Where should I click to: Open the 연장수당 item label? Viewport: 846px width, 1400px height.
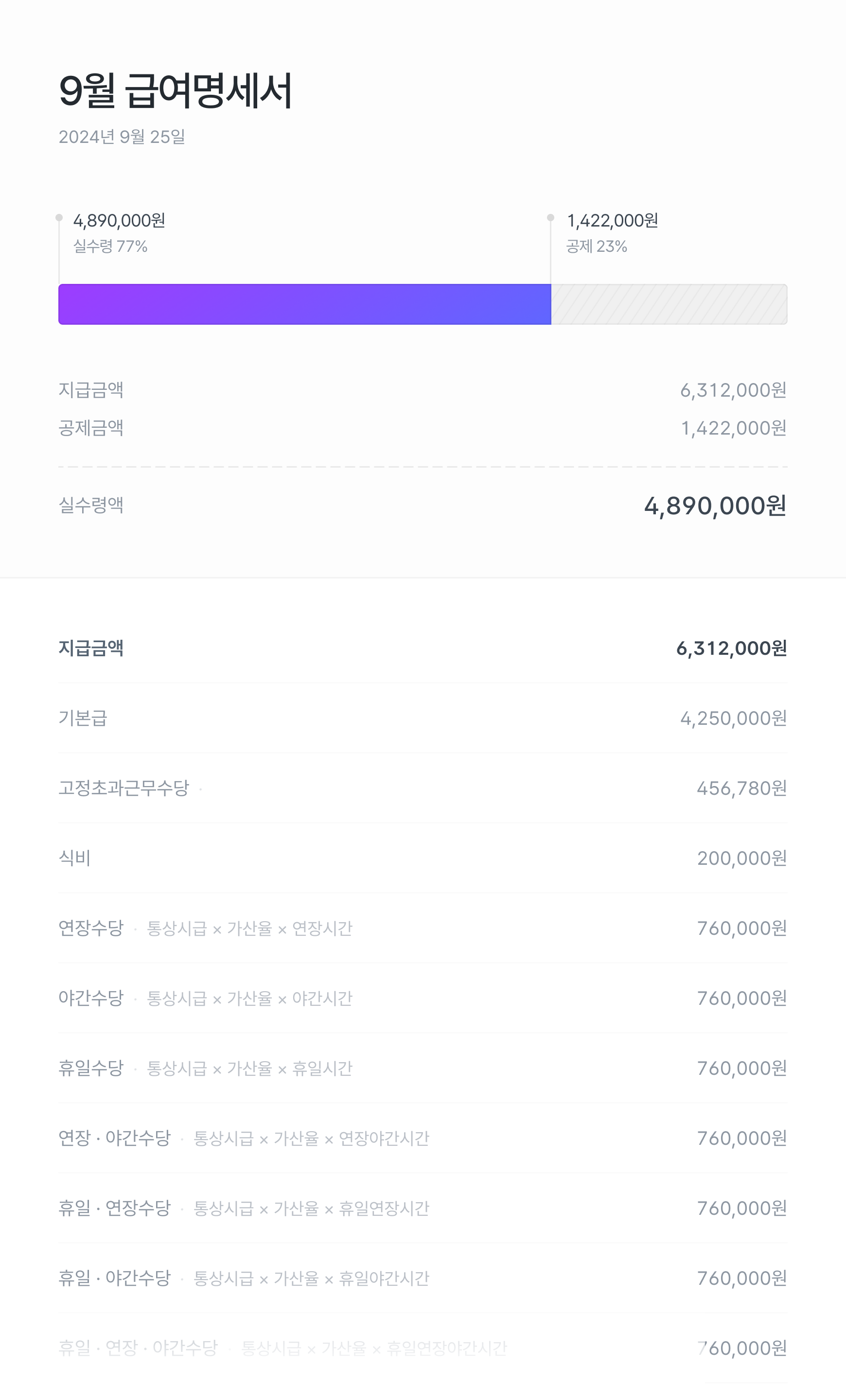(91, 928)
